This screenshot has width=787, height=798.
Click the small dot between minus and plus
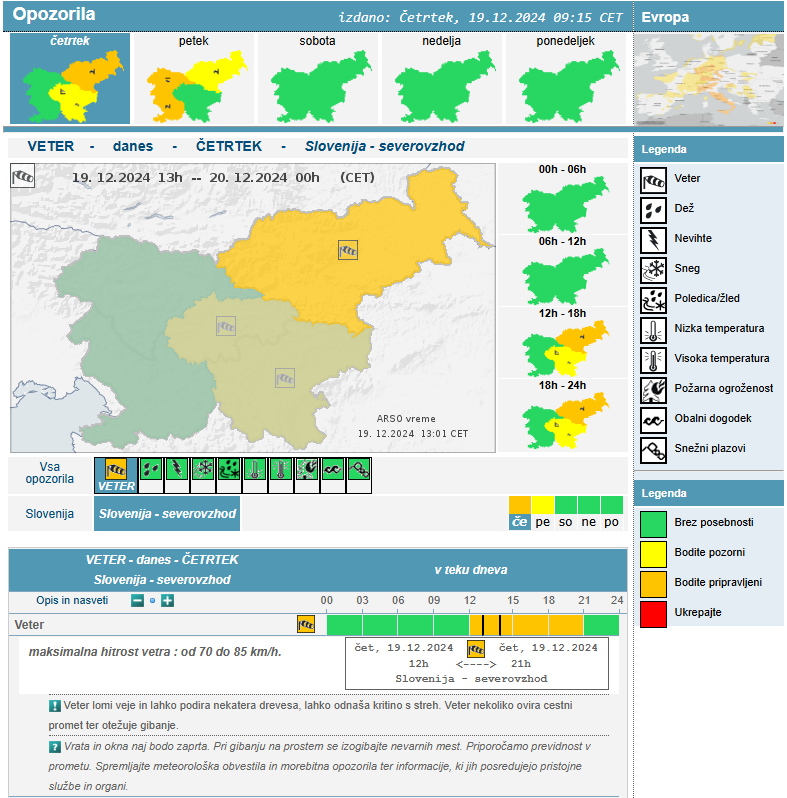(152, 601)
